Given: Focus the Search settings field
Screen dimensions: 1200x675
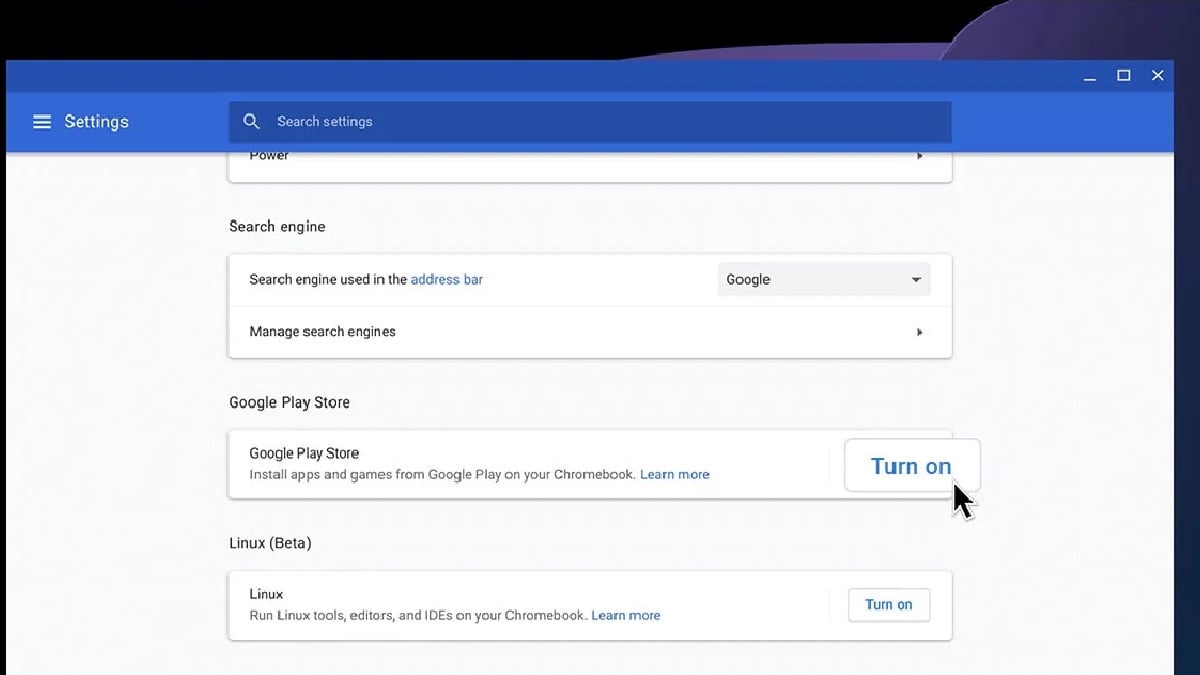Looking at the screenshot, I should point(590,122).
